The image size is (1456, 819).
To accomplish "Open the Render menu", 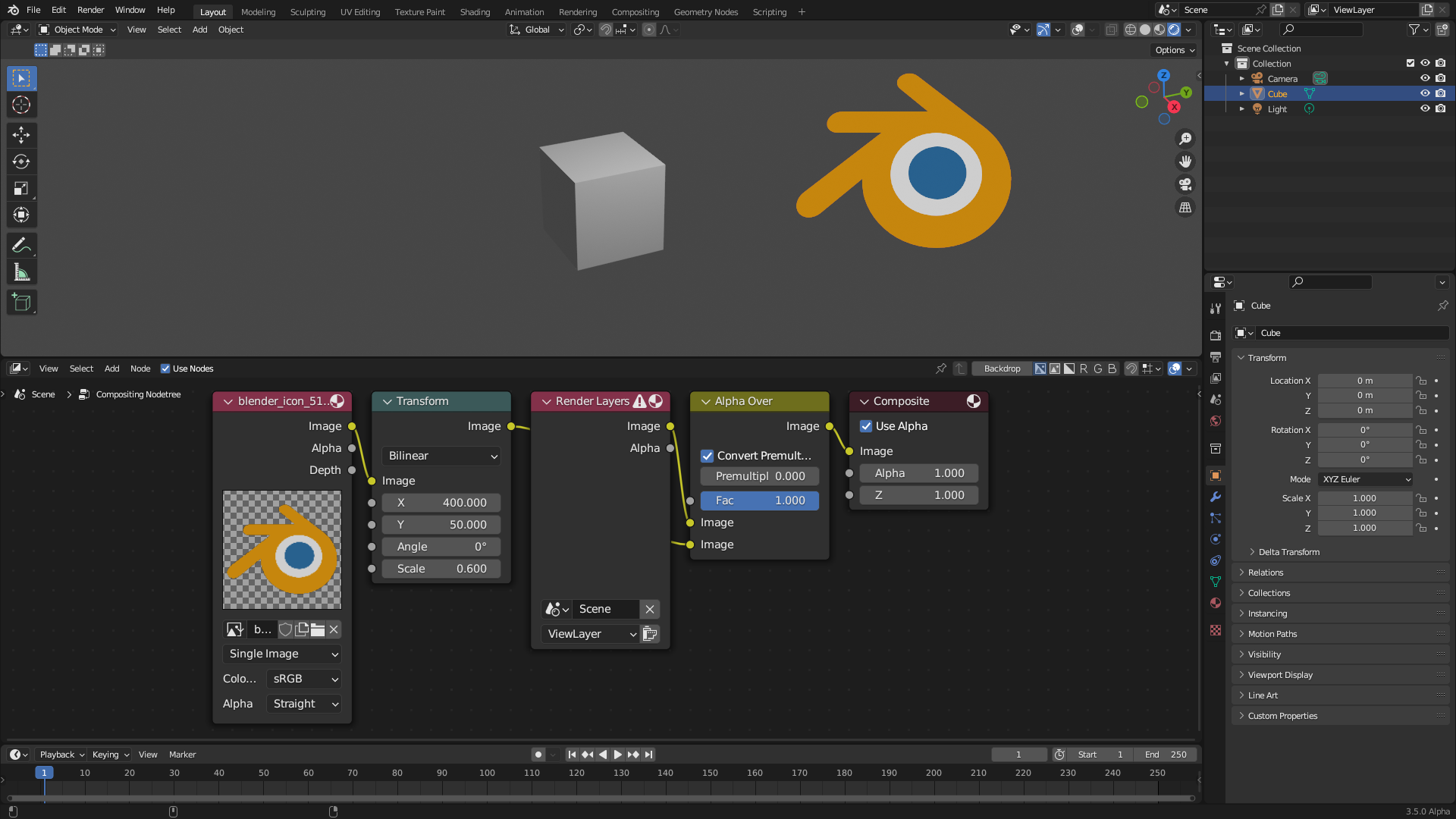I will (x=90, y=10).
